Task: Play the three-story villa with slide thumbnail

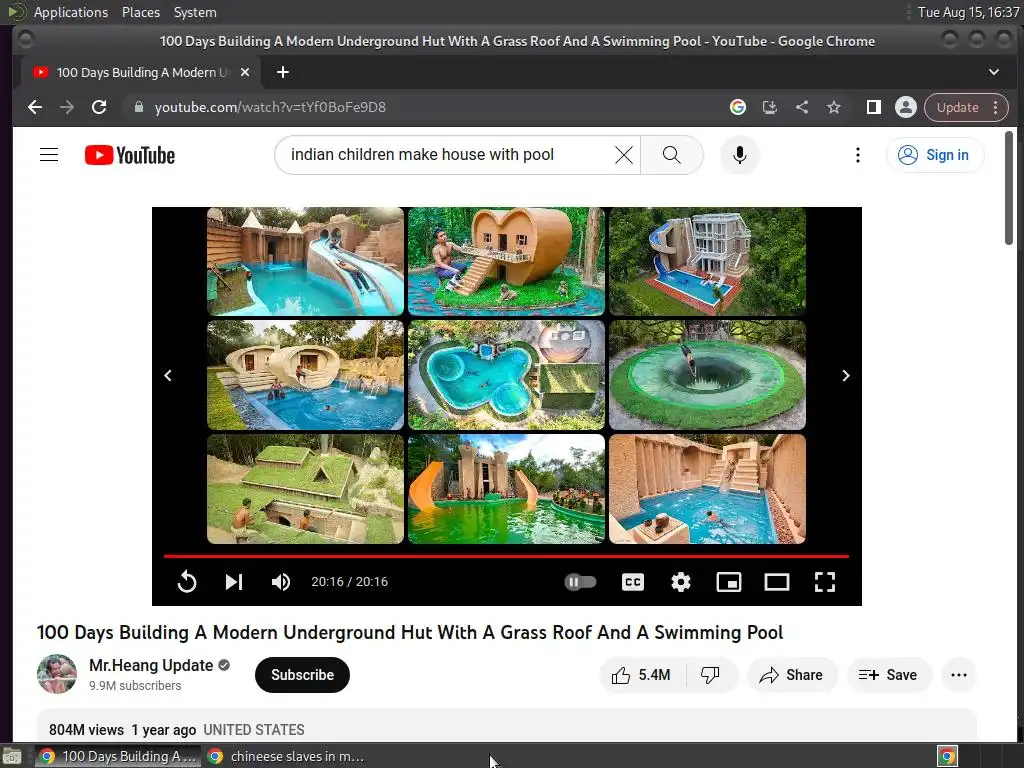Action: coord(707,261)
